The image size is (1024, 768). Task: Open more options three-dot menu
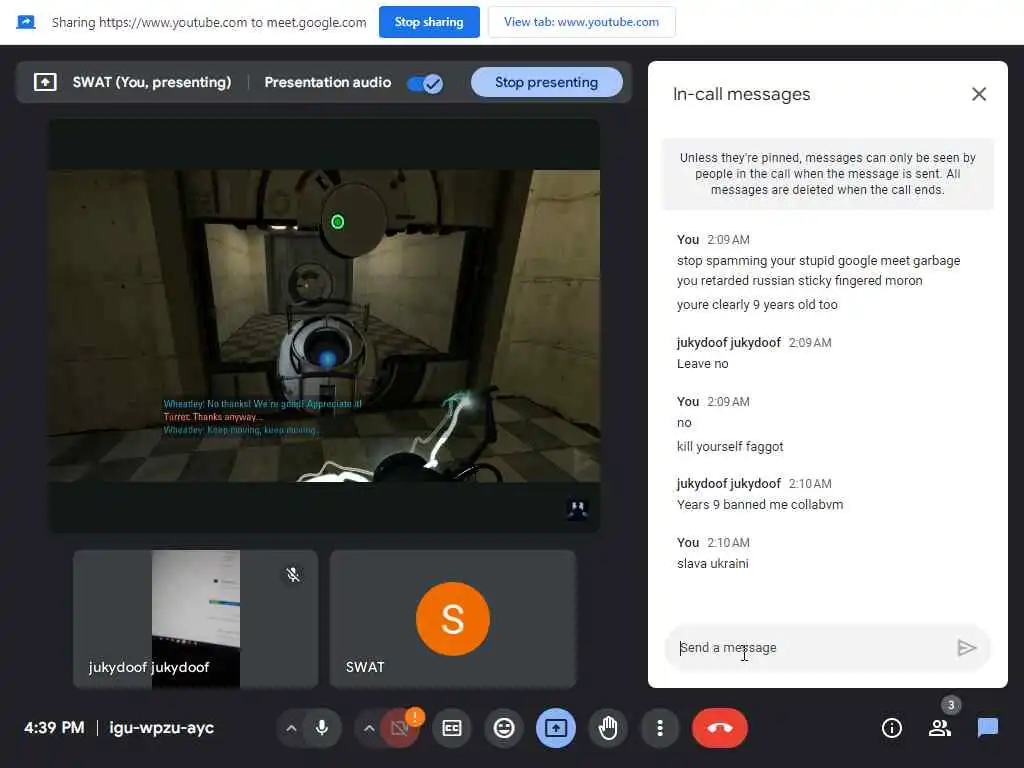660,728
